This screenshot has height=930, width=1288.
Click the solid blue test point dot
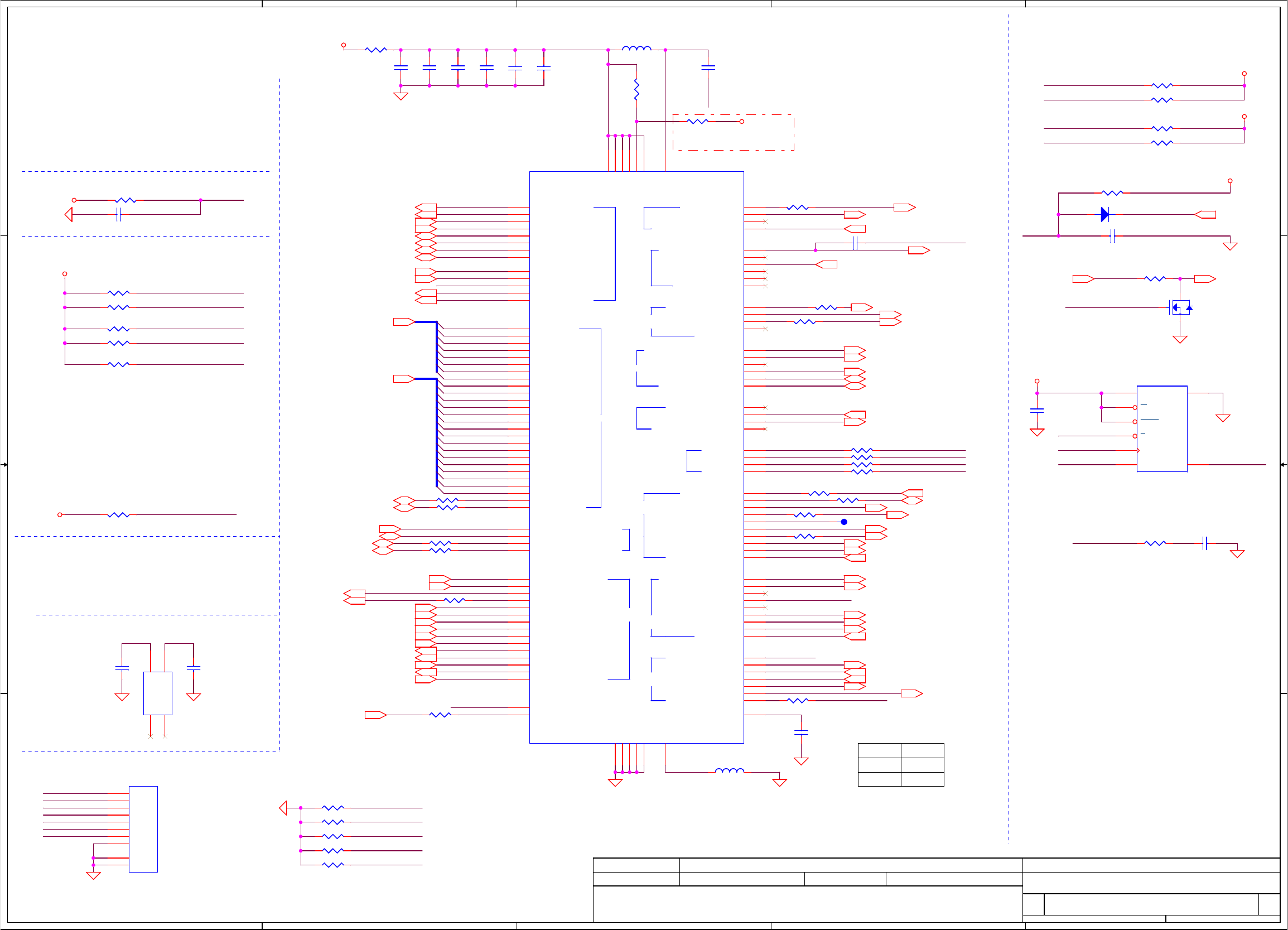844,522
